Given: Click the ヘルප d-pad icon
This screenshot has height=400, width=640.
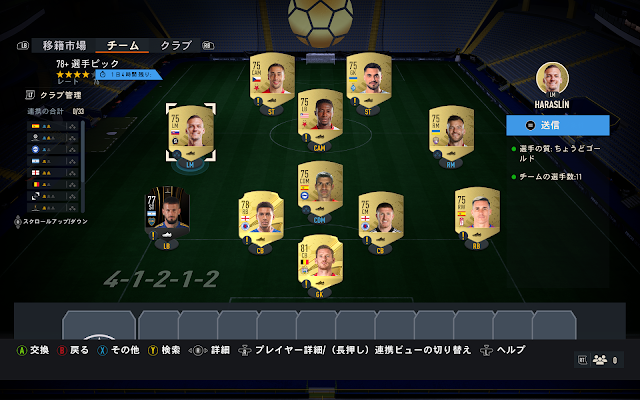Looking at the screenshot, I should [x=486, y=351].
